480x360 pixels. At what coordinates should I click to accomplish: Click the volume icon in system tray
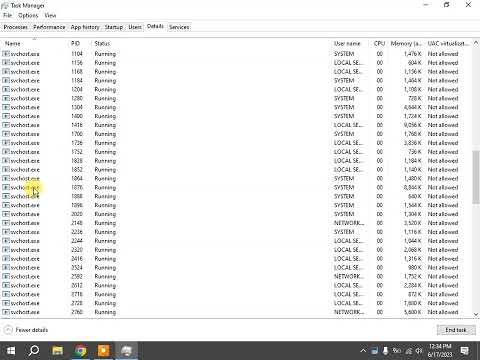[419, 351]
